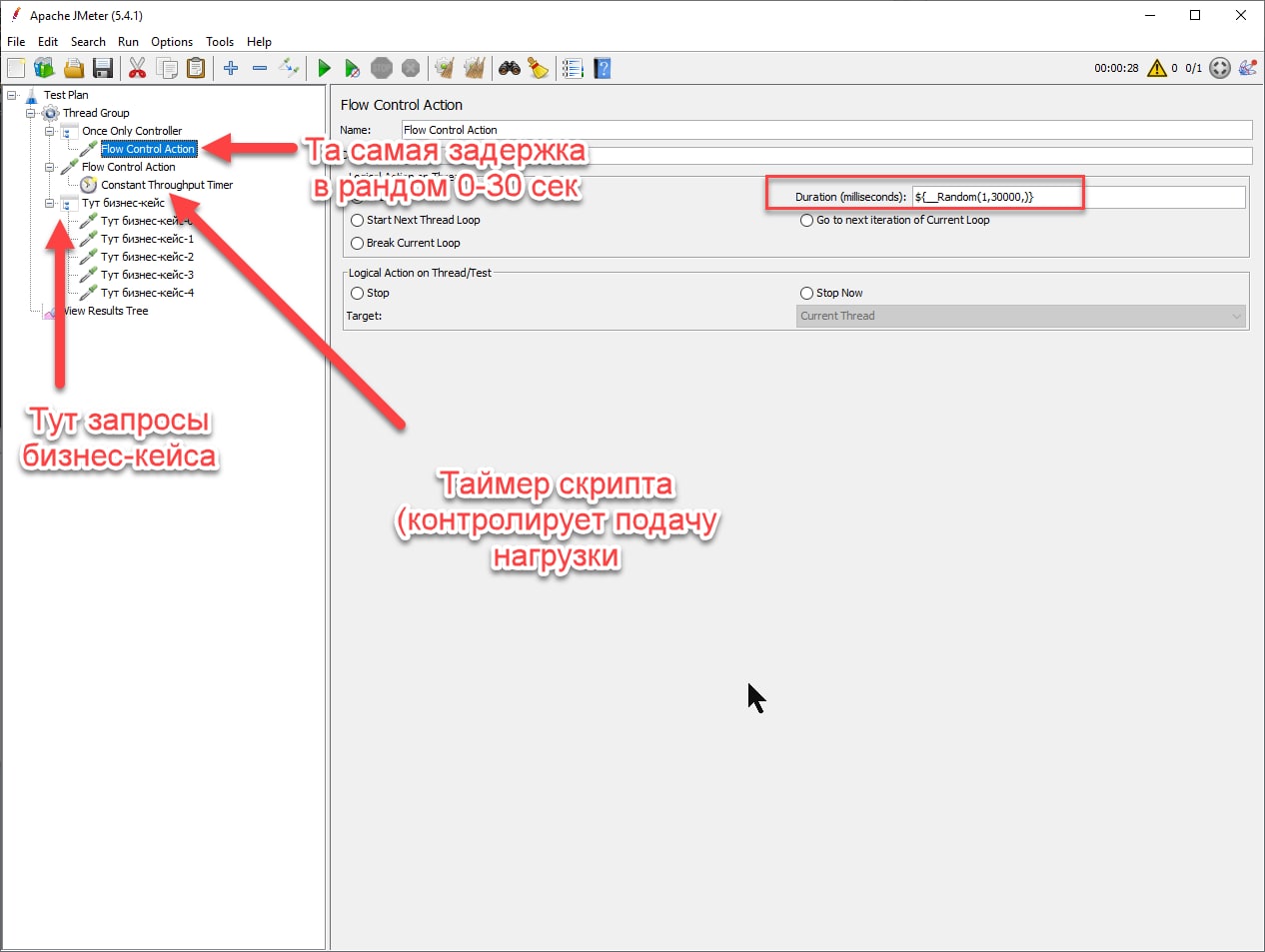Click the empty Comments field below Name

tap(826, 156)
